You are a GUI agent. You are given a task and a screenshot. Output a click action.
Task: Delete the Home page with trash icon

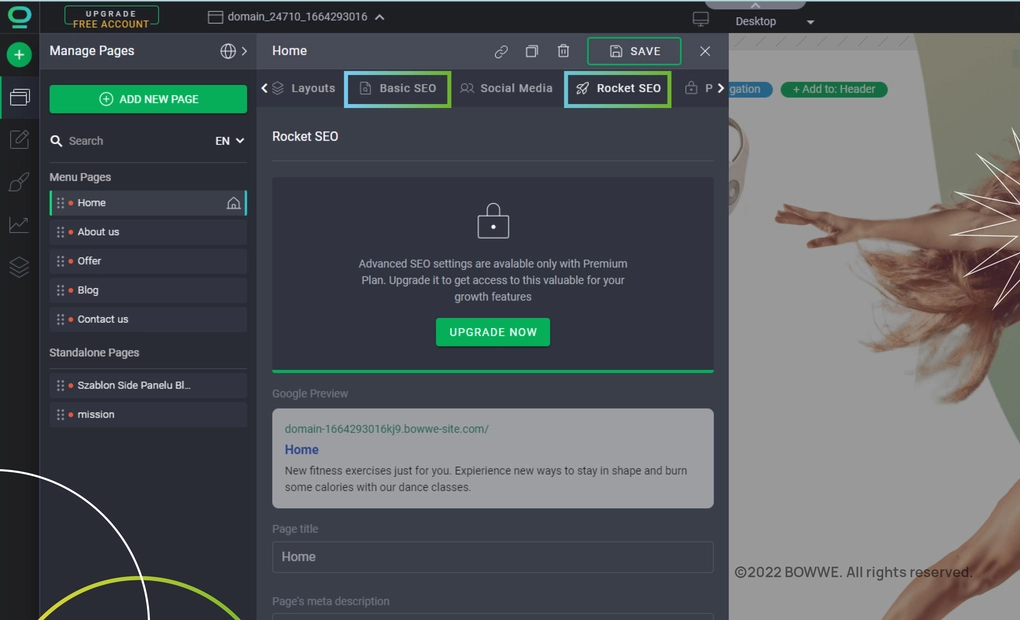click(563, 51)
